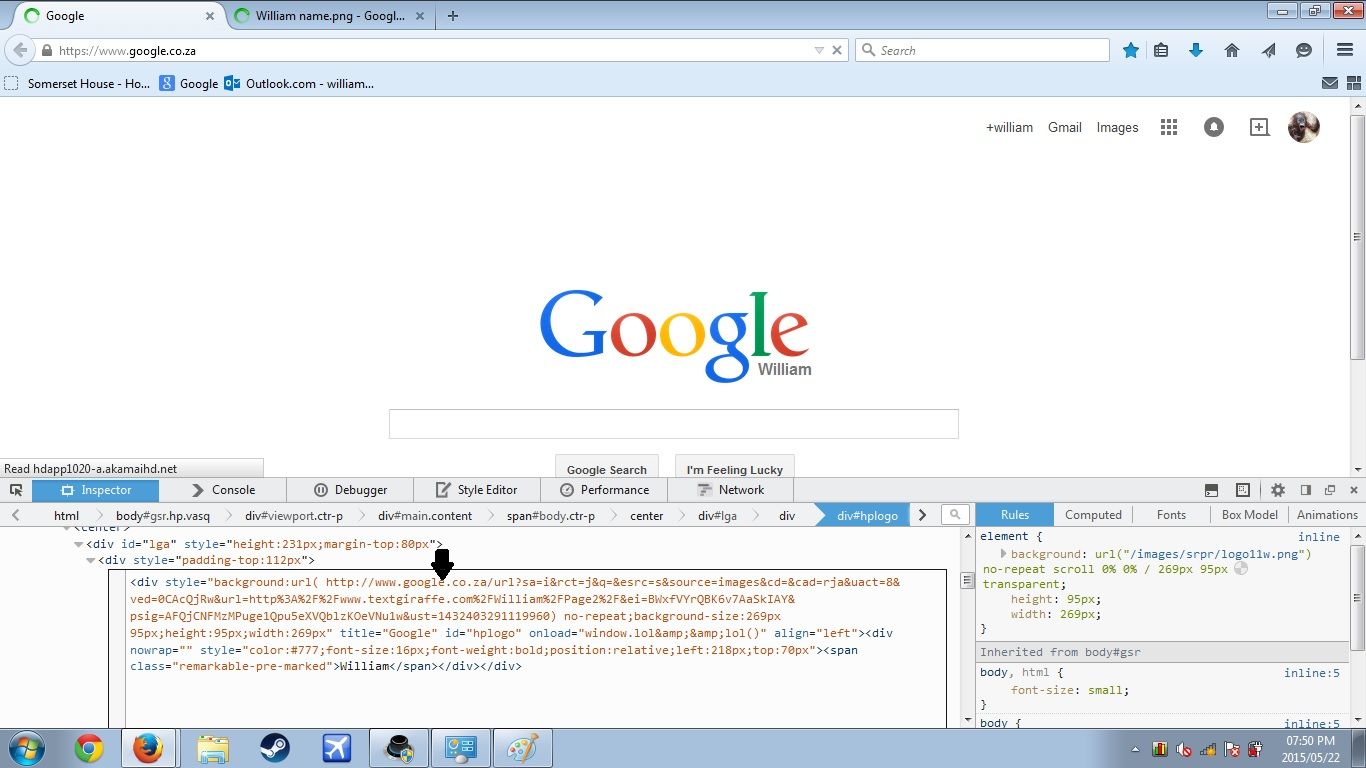Switch to Computed sidebar tab

1093,515
